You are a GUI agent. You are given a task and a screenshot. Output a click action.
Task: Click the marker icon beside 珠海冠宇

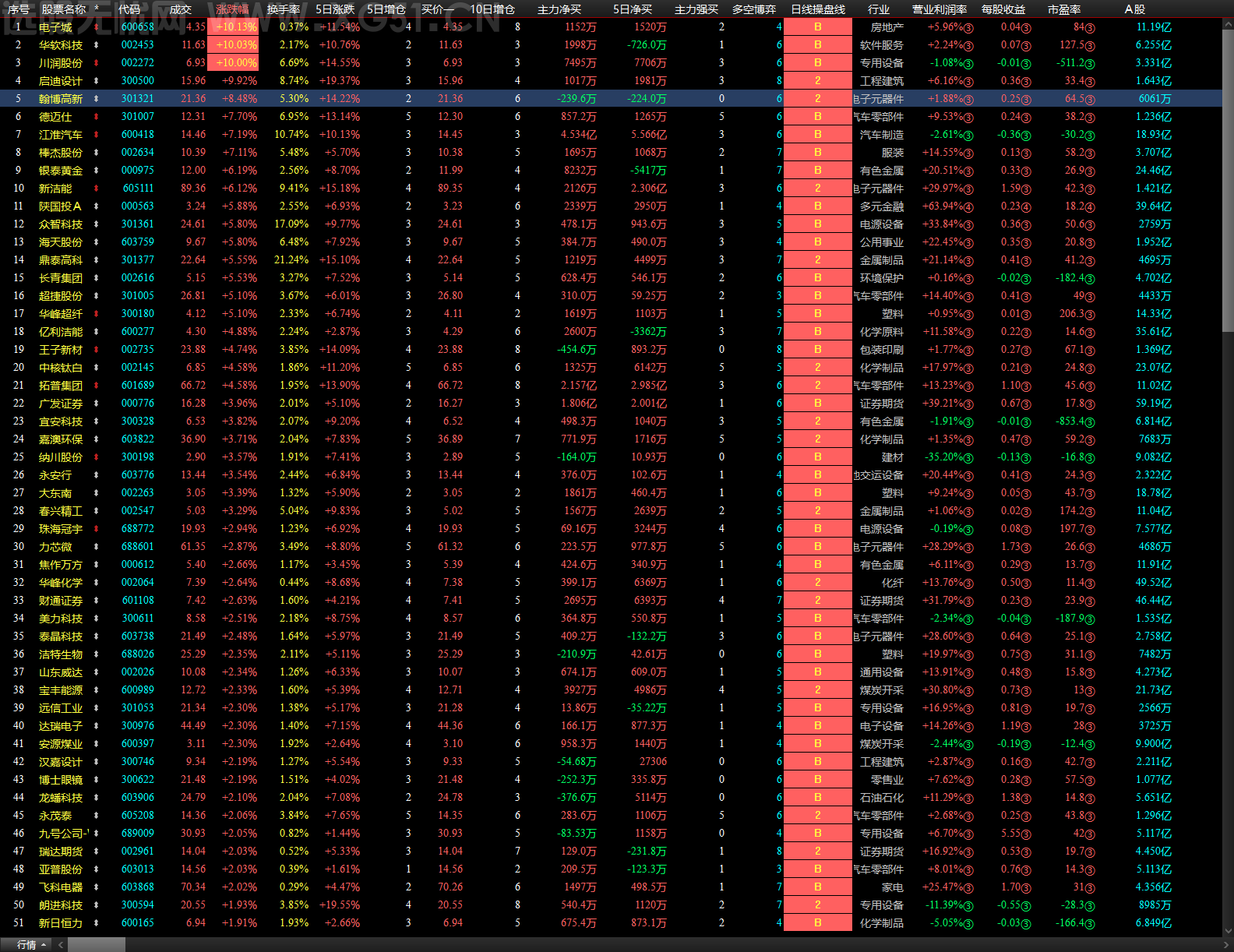(x=97, y=529)
